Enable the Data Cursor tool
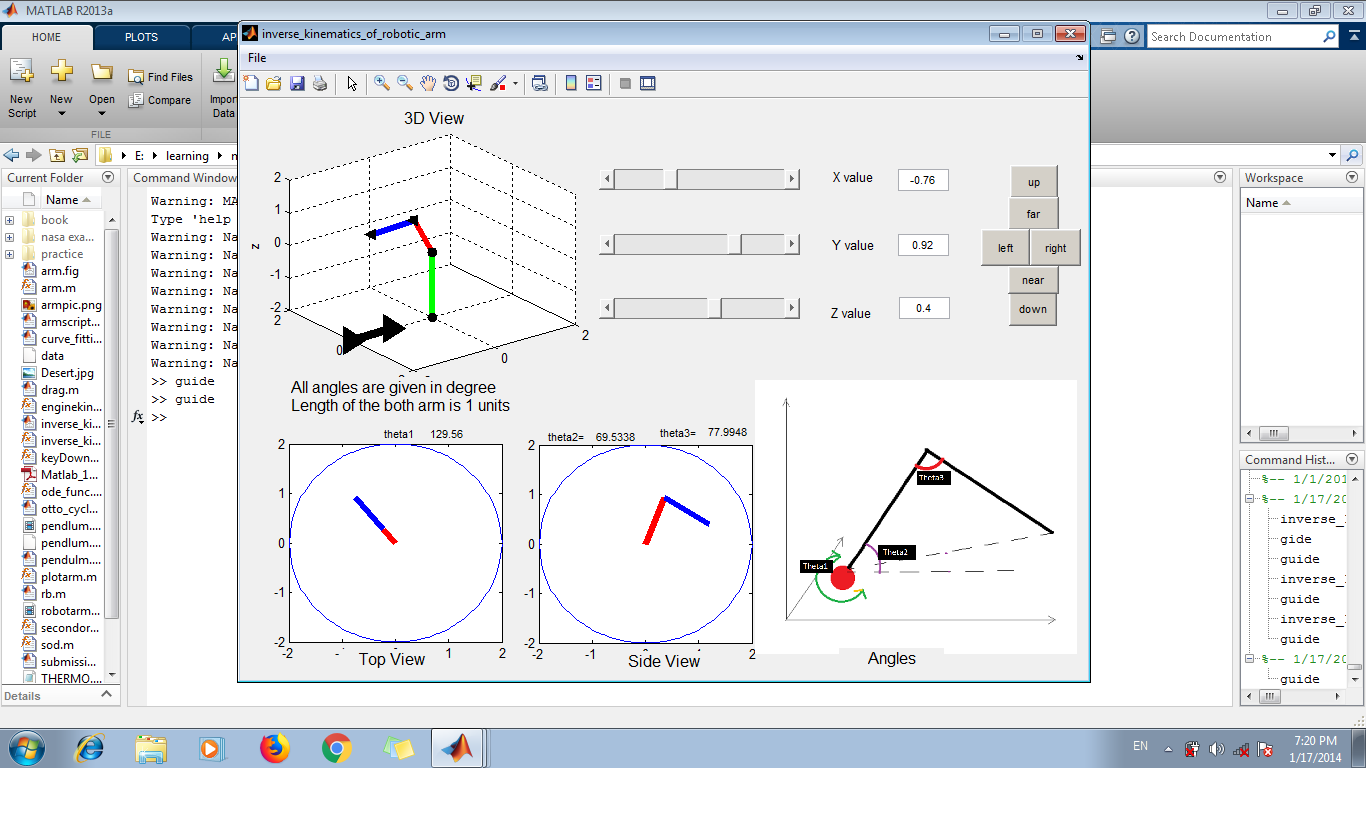 point(473,83)
